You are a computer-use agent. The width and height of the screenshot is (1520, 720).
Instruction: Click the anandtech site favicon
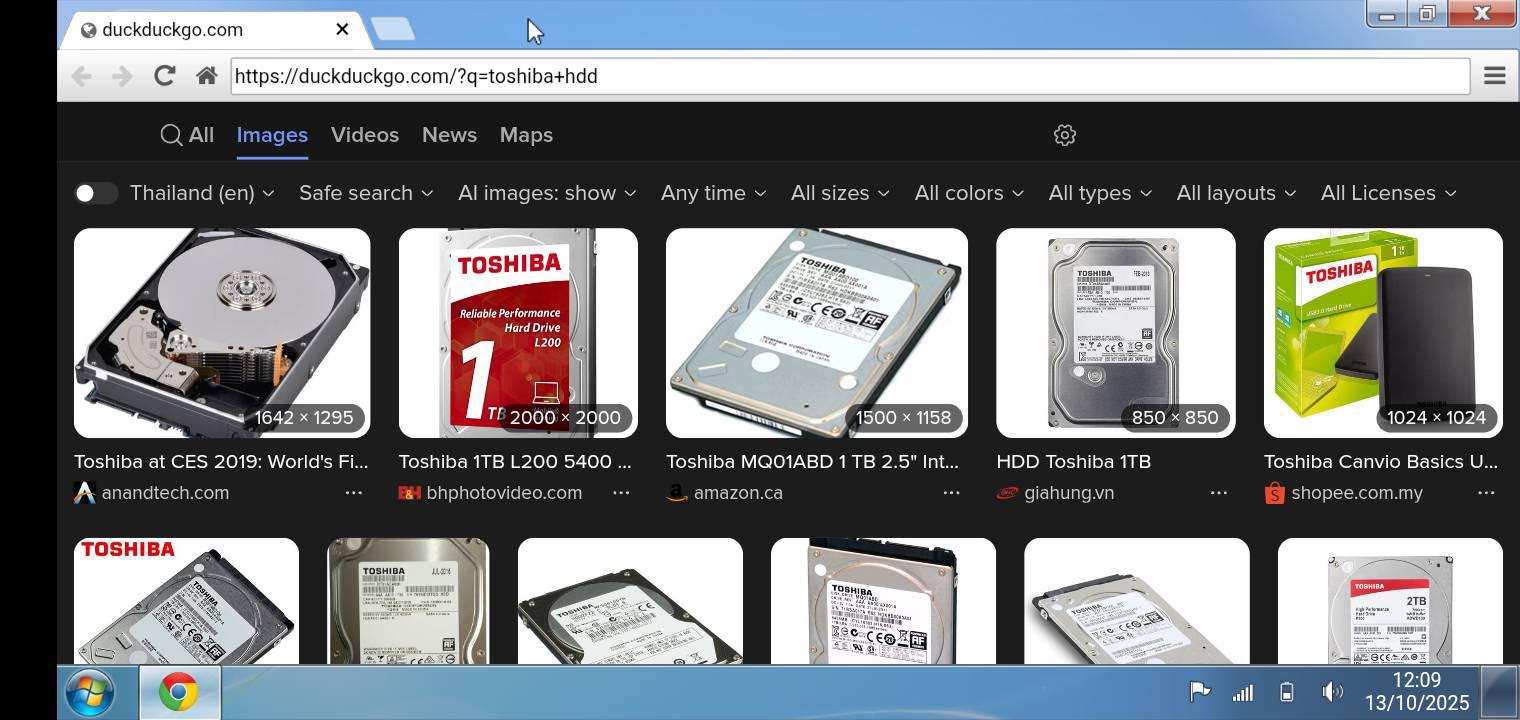[85, 493]
